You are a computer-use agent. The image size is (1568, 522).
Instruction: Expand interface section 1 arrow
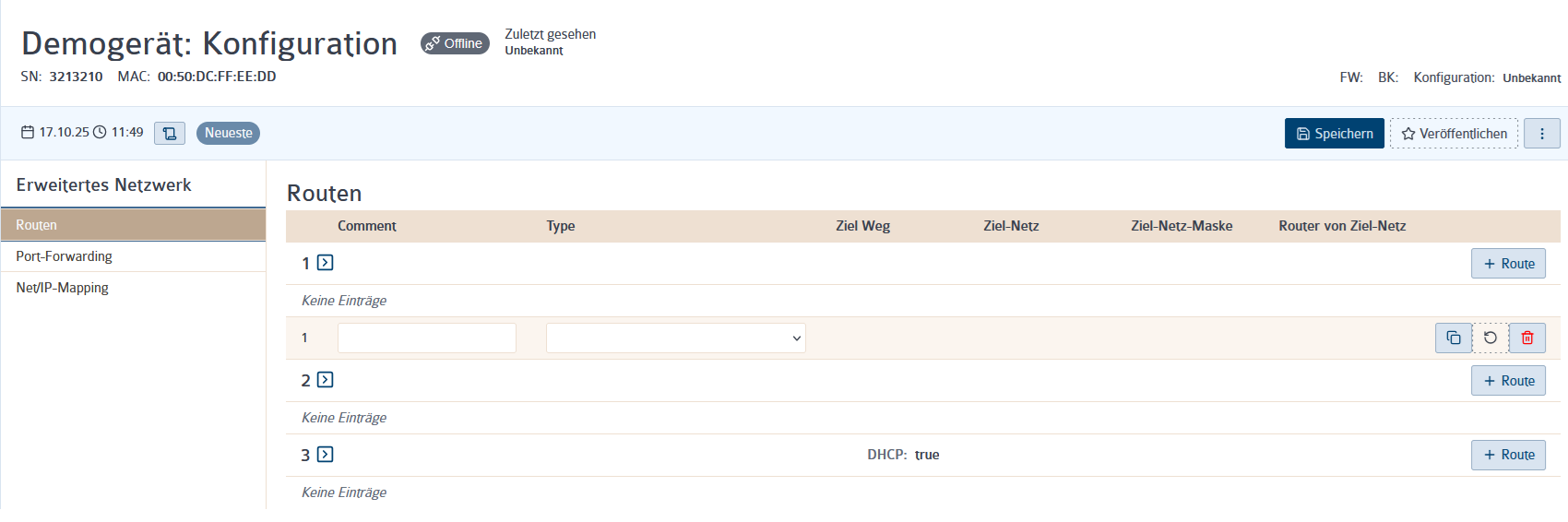click(x=325, y=263)
